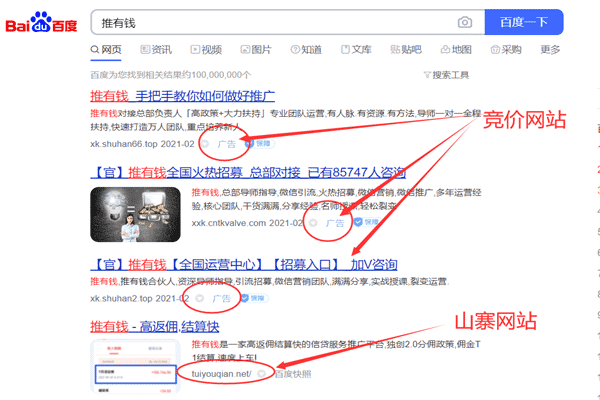
Task: Expand the arrow icon beside the shuhan66.top URL
Action: click(205, 144)
